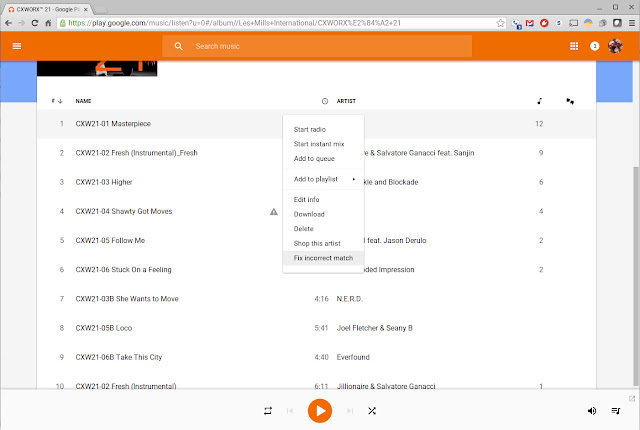Viewport: 640px width, 430px height.
Task: Click the album art thumbnail
Action: (x=97, y=68)
